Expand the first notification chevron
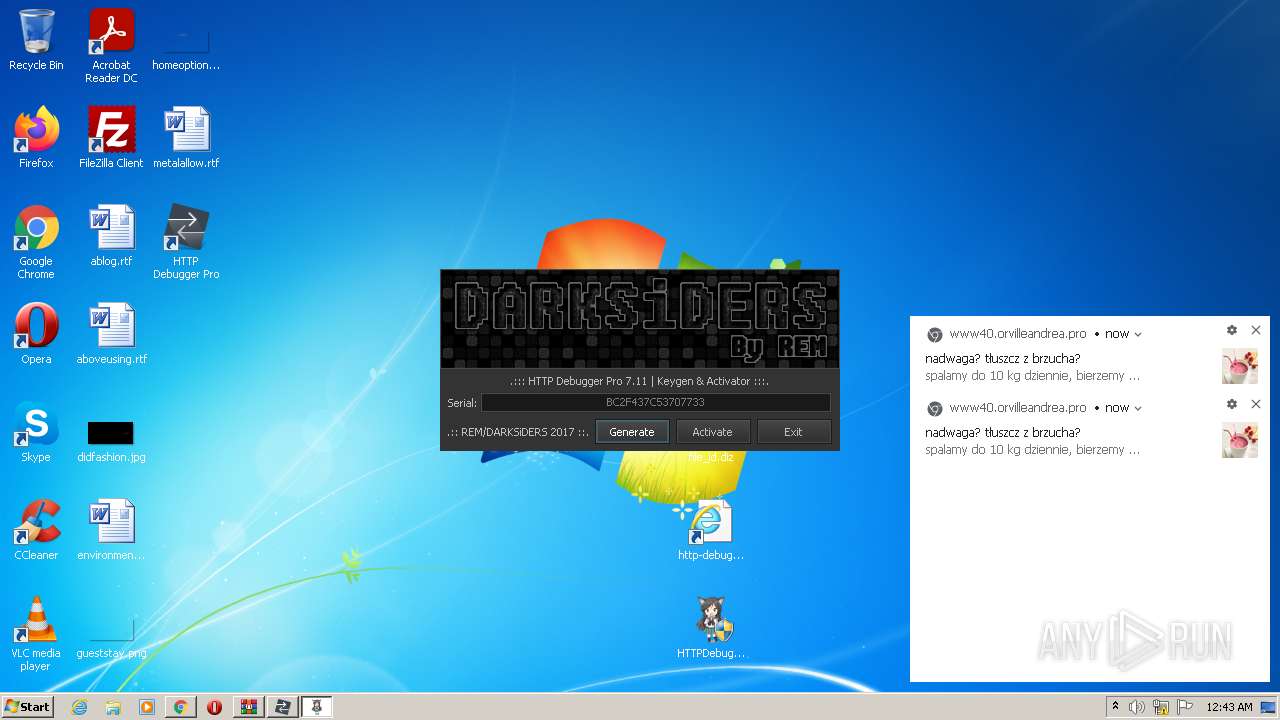 point(1138,335)
